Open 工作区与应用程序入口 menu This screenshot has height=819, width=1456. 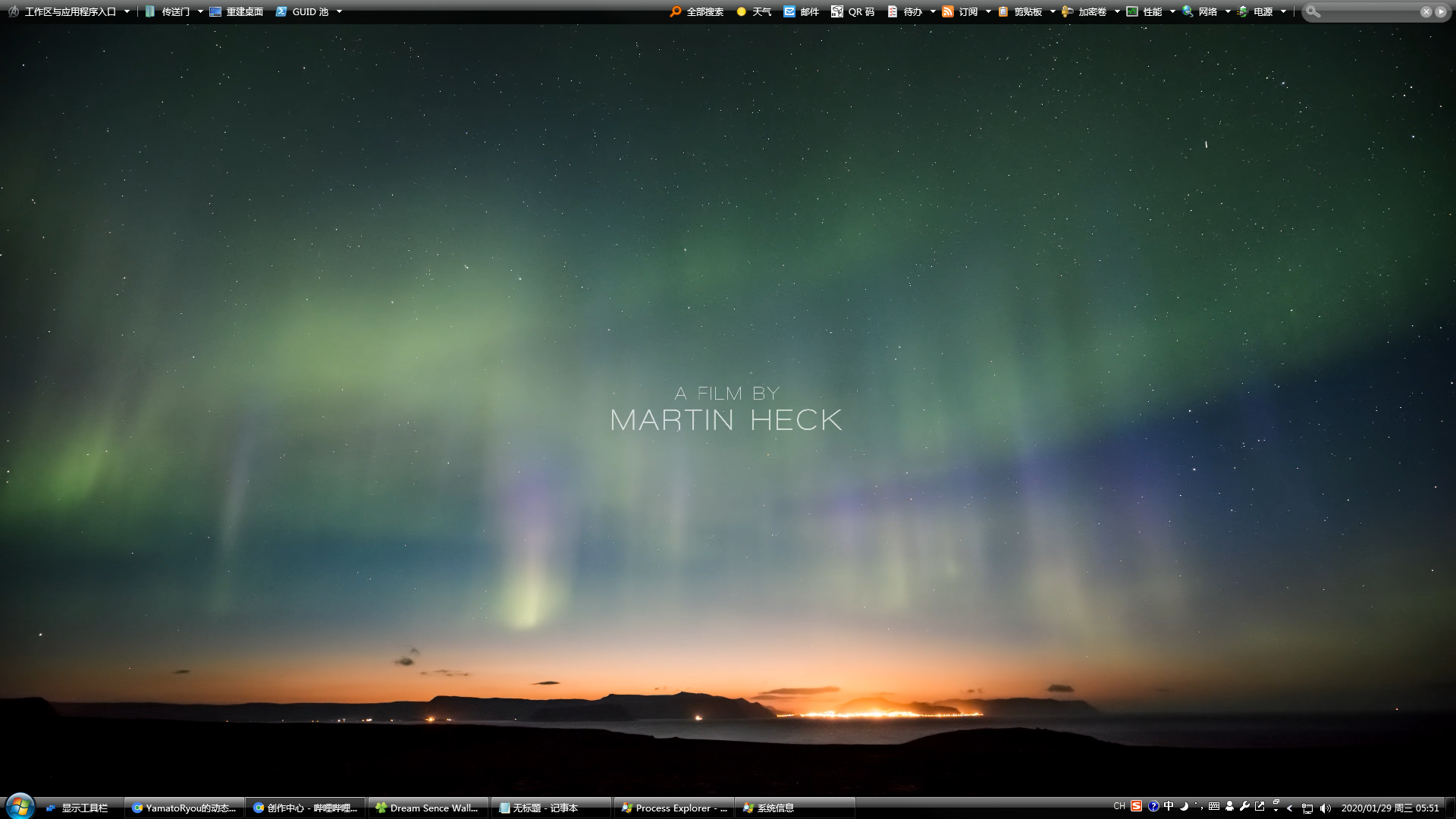tap(62, 11)
